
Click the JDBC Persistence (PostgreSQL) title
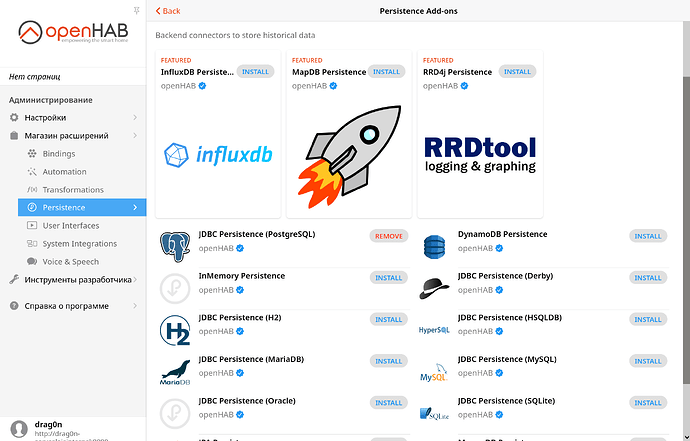(257, 234)
